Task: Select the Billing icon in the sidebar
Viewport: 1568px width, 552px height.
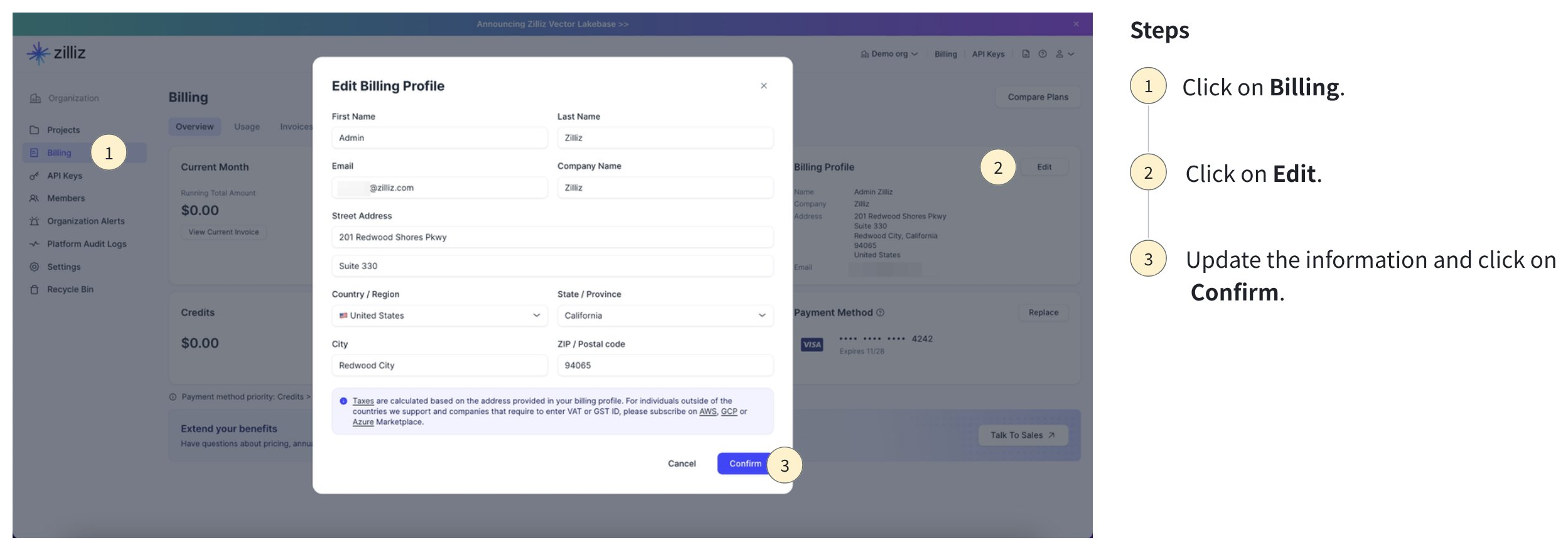Action: (x=35, y=152)
